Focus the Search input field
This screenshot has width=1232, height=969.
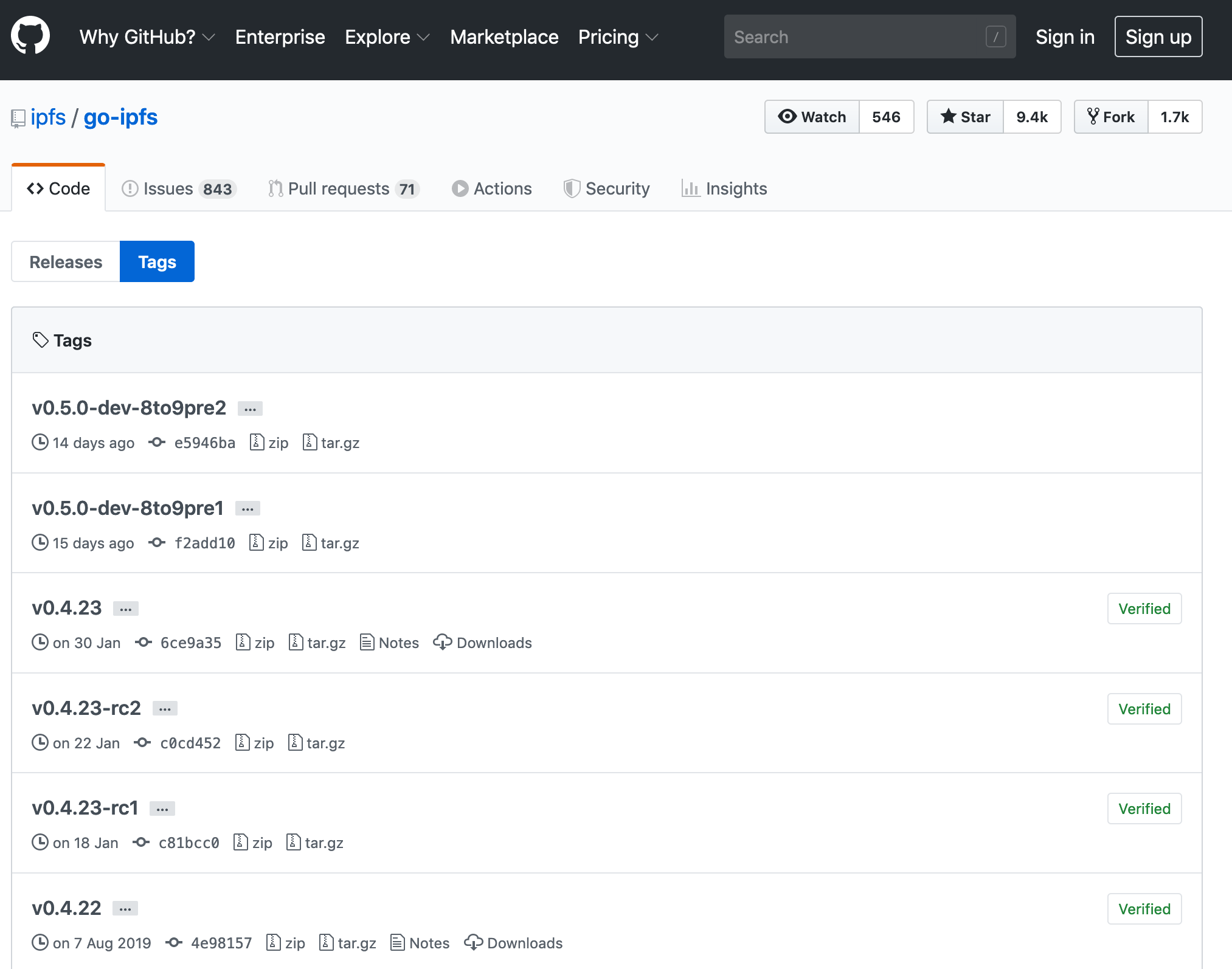pos(870,37)
